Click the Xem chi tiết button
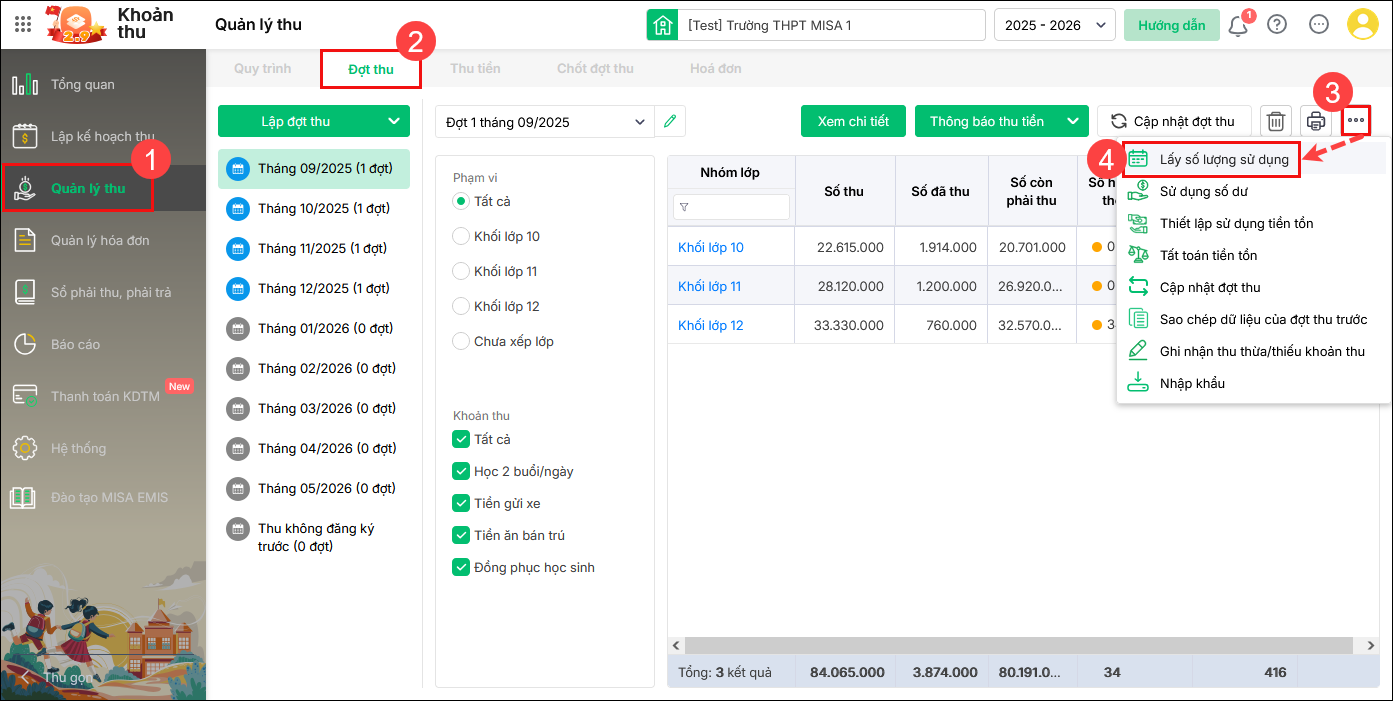This screenshot has height=701, width=1393. [x=853, y=121]
